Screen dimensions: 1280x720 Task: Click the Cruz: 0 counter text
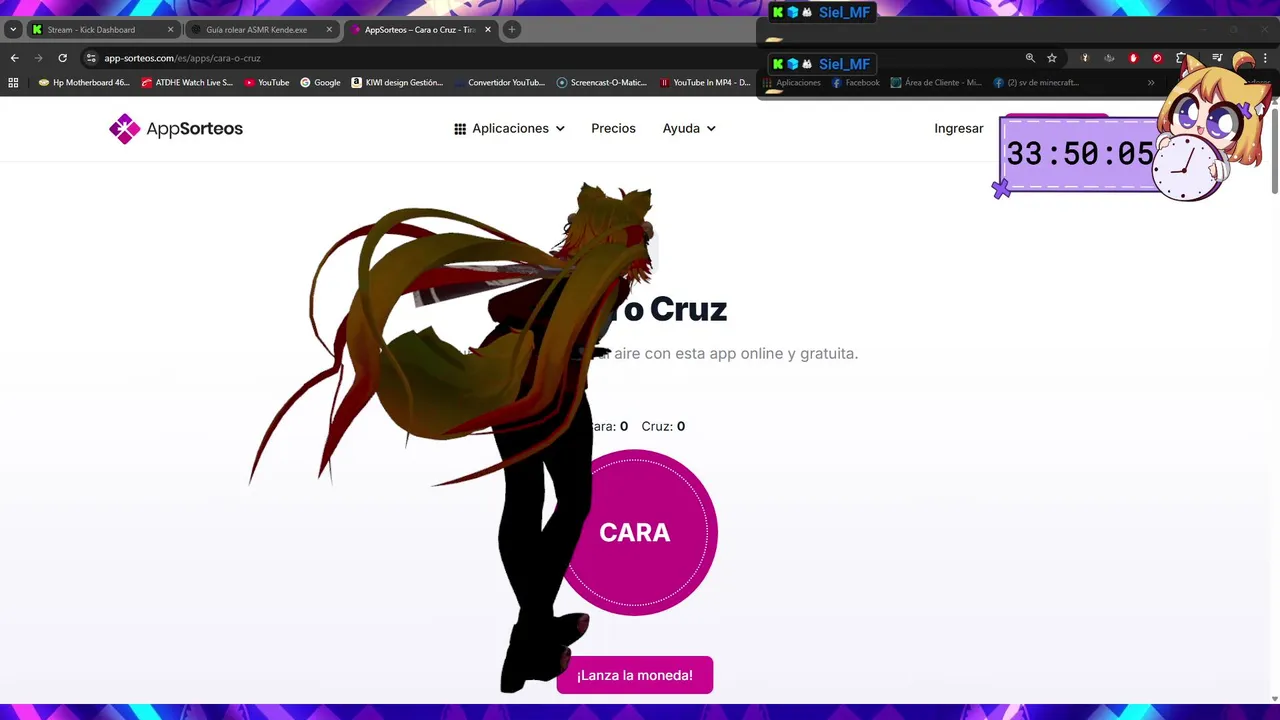click(x=663, y=426)
